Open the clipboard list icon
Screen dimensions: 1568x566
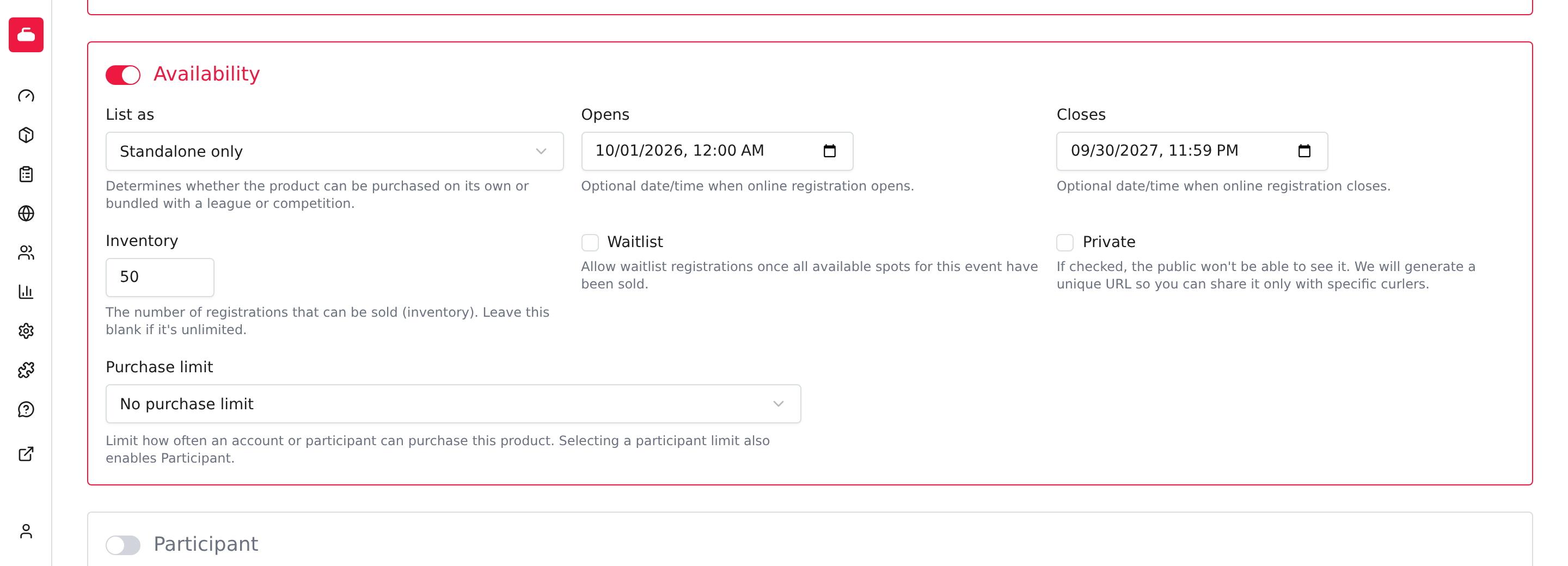pyautogui.click(x=26, y=175)
